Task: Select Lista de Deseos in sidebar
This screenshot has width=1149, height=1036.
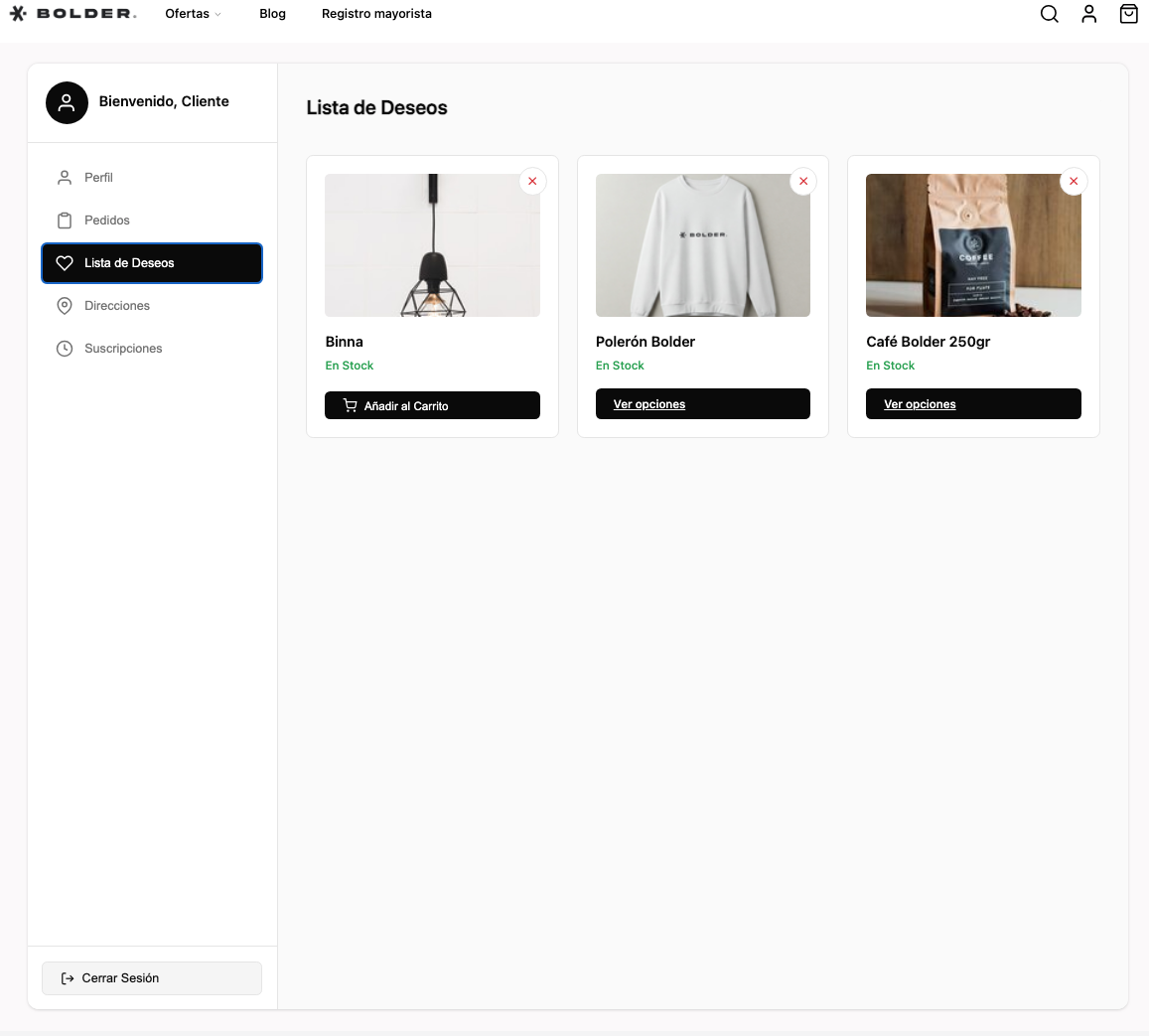Action: tap(152, 263)
